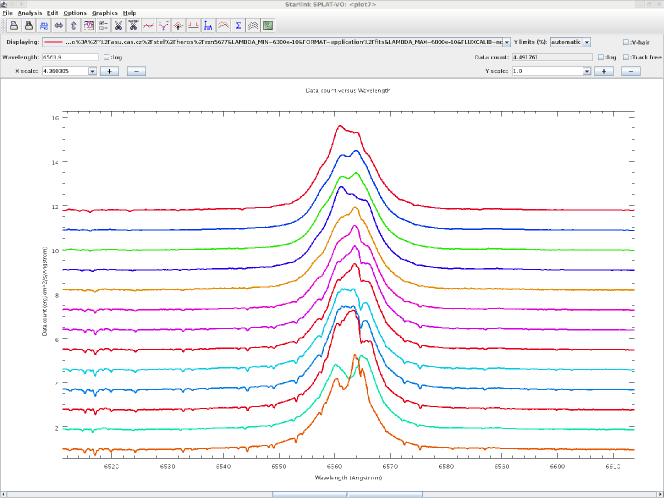Screen dimensions: 664x498
Task: Open the line ranges red-bars icon
Action: point(193,26)
